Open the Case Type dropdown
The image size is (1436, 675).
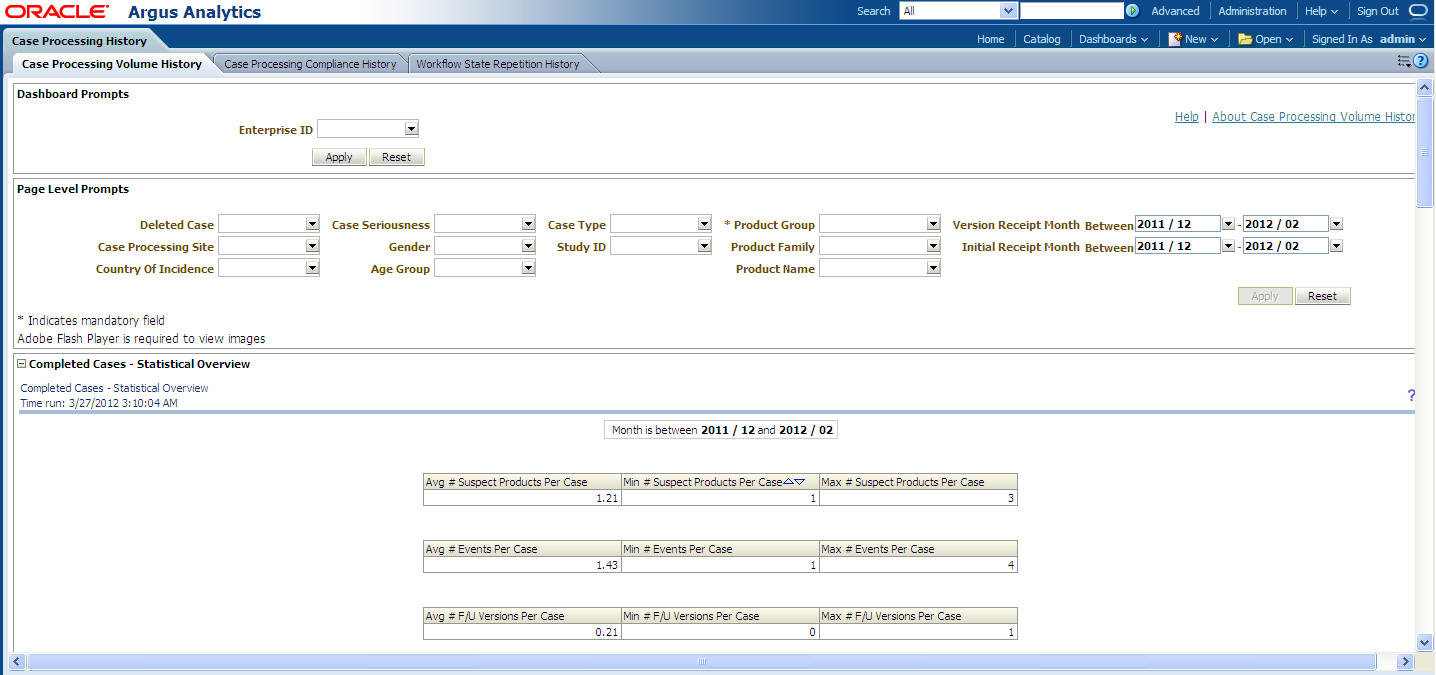[x=704, y=224]
